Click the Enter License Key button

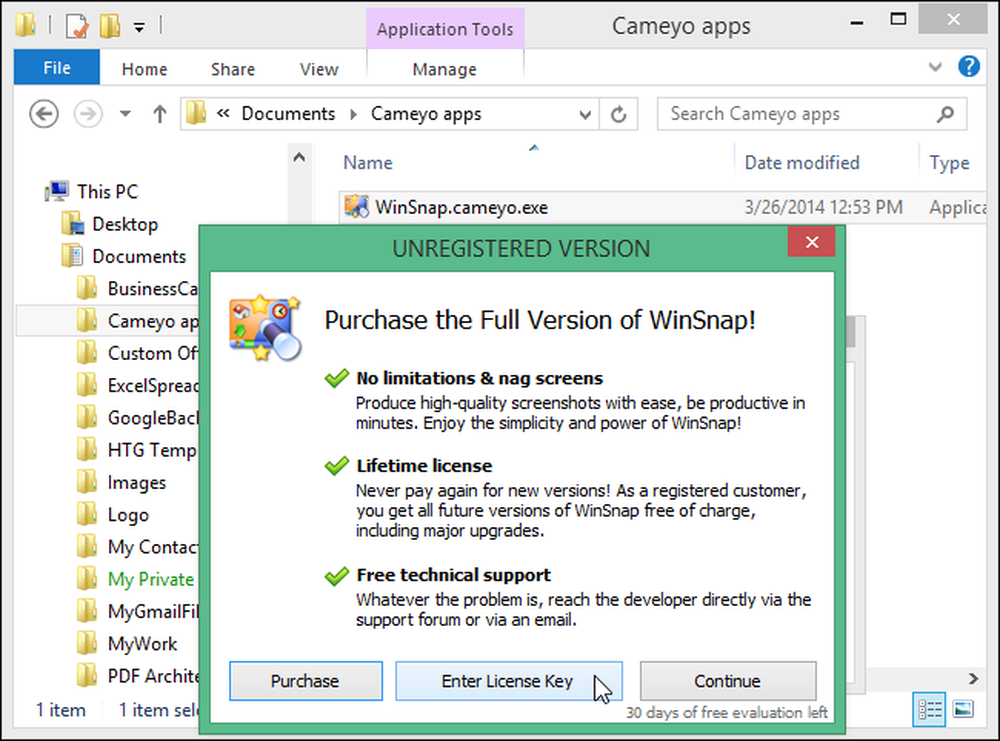tap(508, 681)
